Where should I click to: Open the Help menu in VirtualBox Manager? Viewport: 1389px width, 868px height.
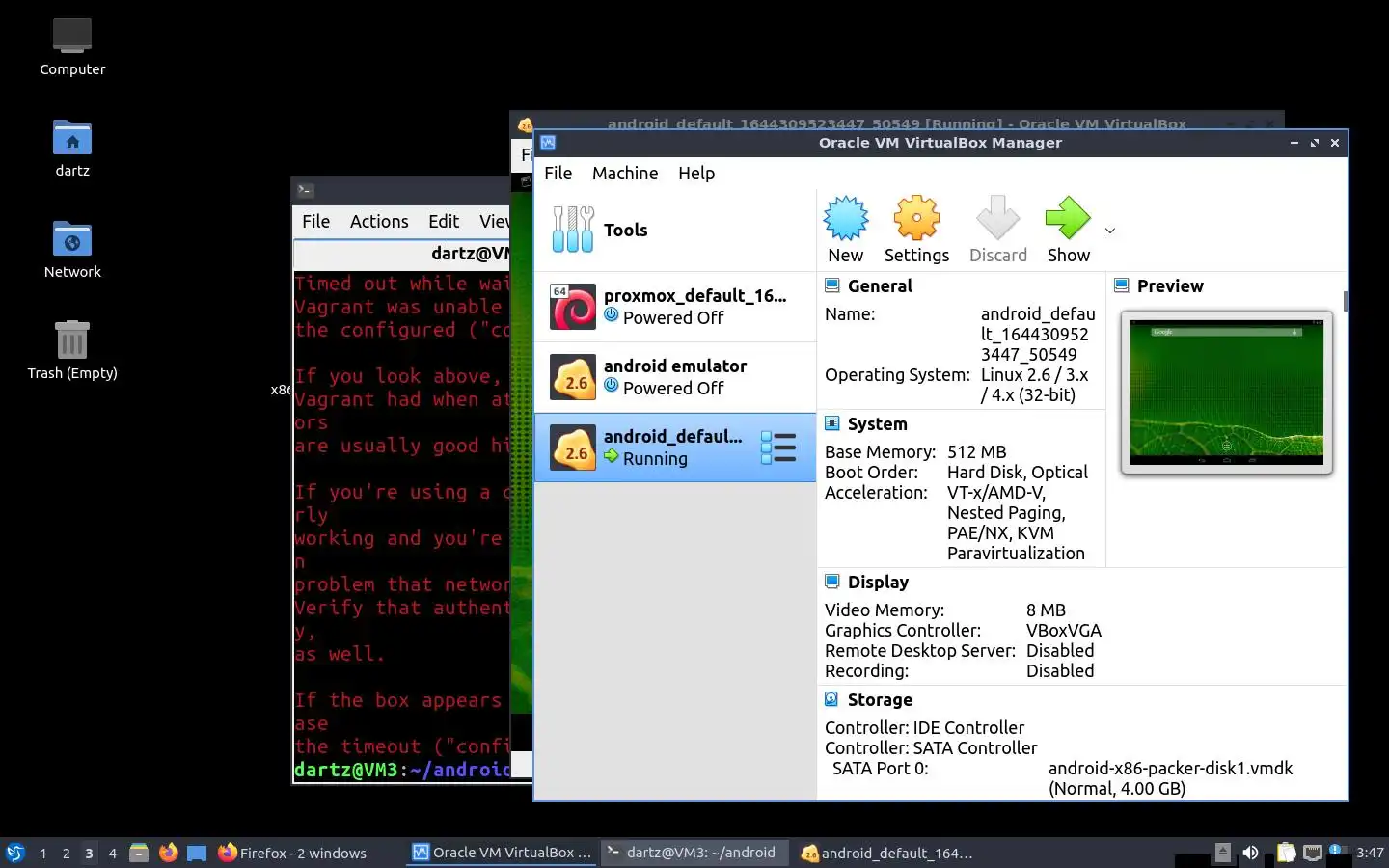[696, 174]
